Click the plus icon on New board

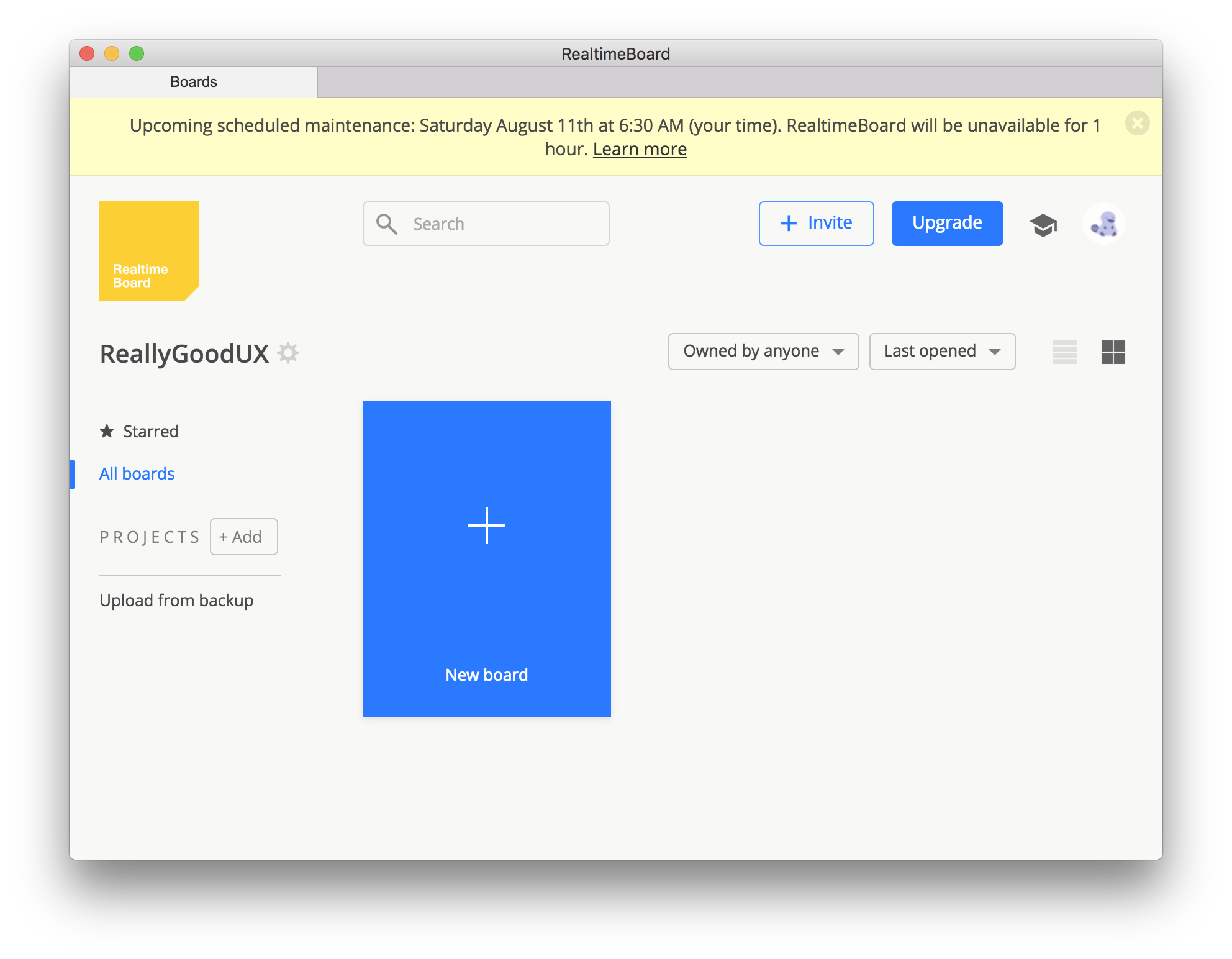pyautogui.click(x=487, y=525)
